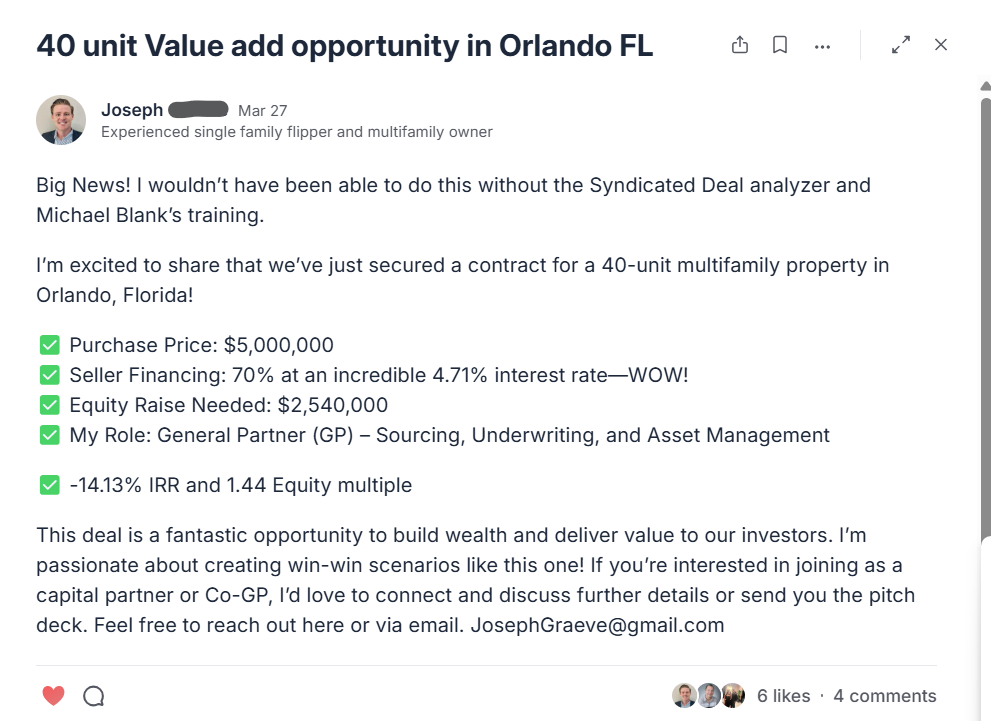Click the Purchase Price green checkmark
Viewport: 991px width, 721px height.
click(49, 346)
